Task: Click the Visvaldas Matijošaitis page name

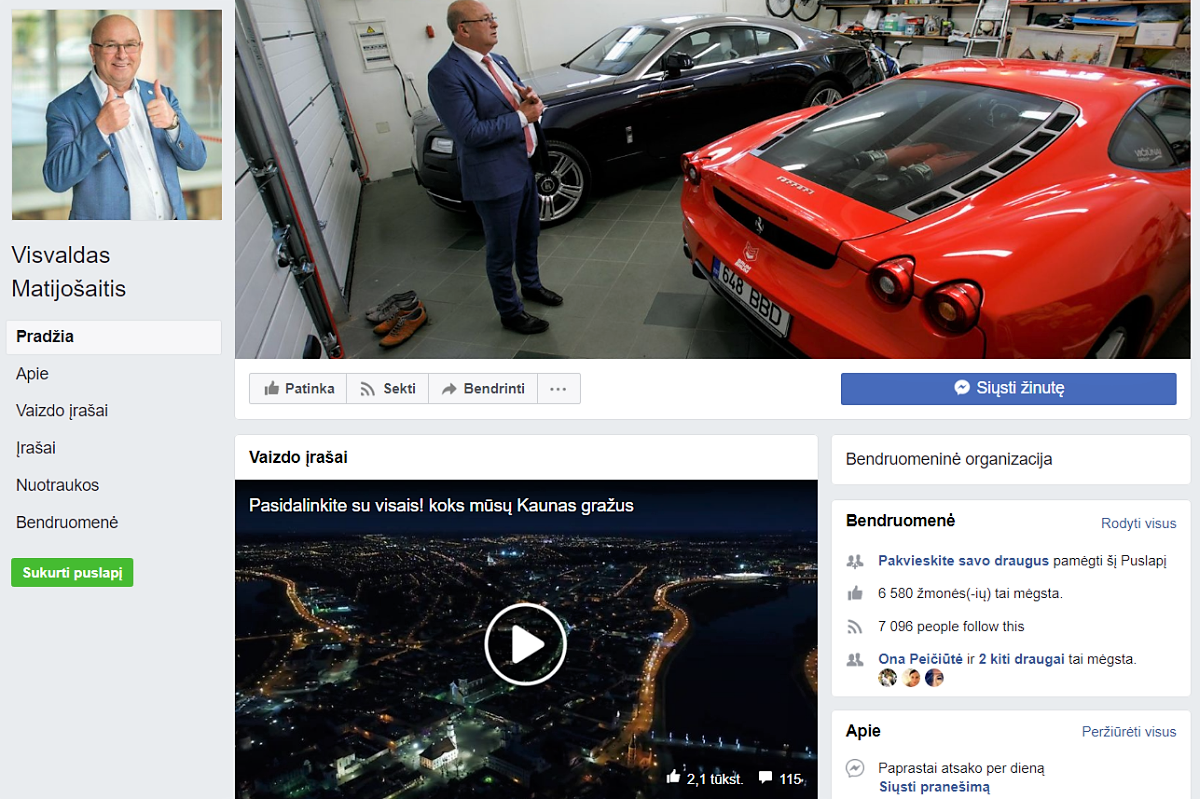Action: pyautogui.click(x=69, y=272)
